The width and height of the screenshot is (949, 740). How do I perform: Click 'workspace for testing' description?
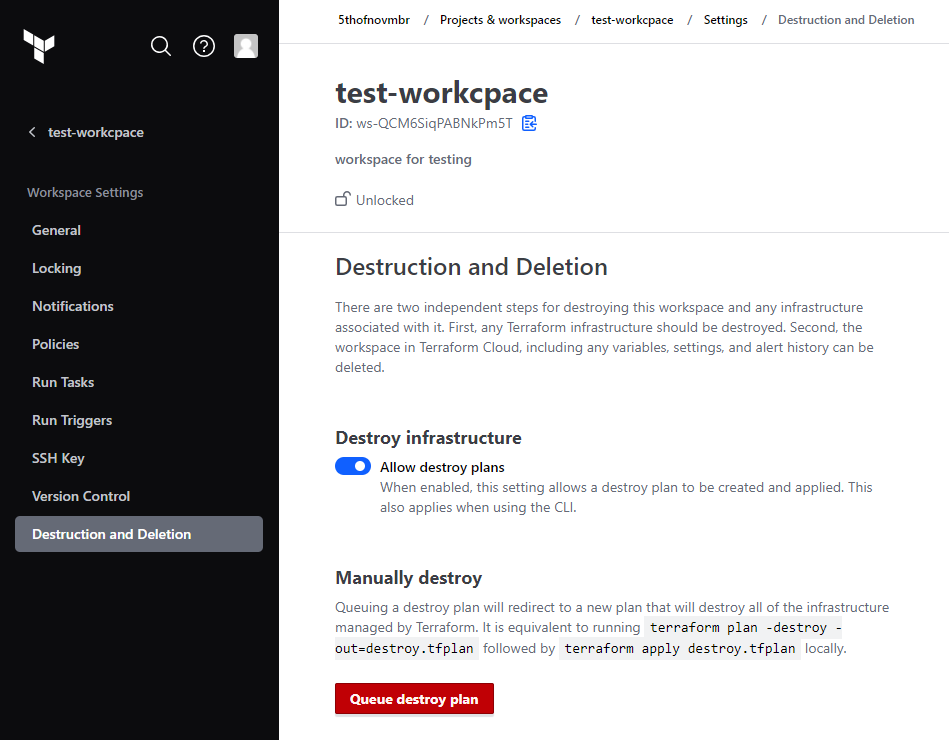[x=403, y=160]
